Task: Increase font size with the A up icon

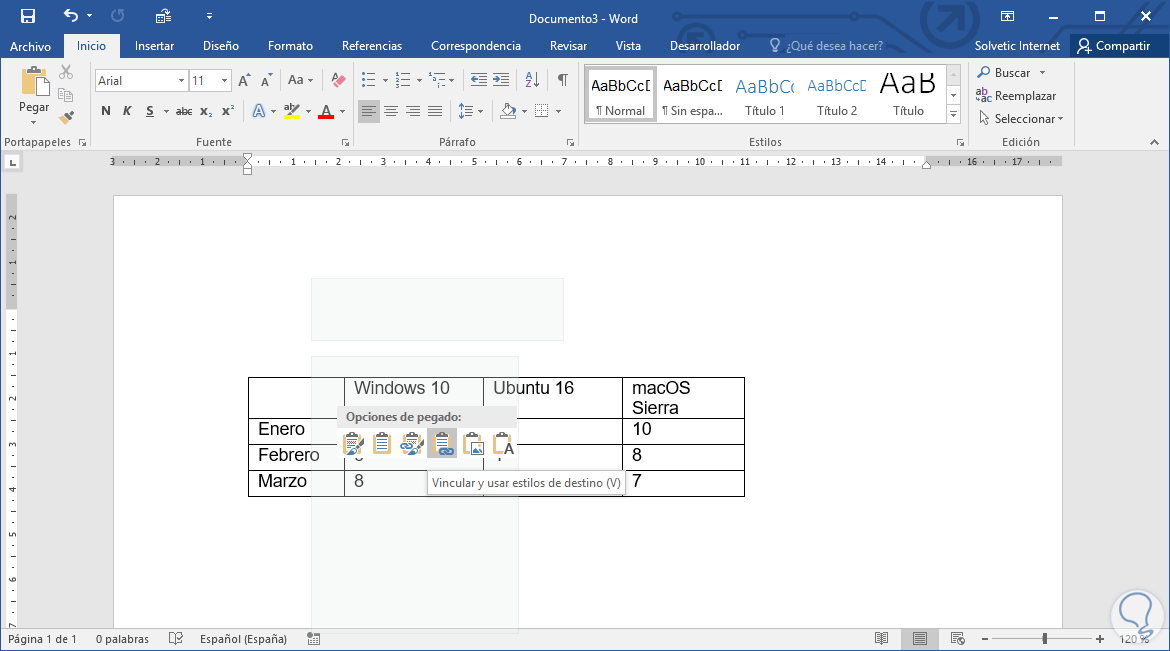Action: click(x=244, y=81)
